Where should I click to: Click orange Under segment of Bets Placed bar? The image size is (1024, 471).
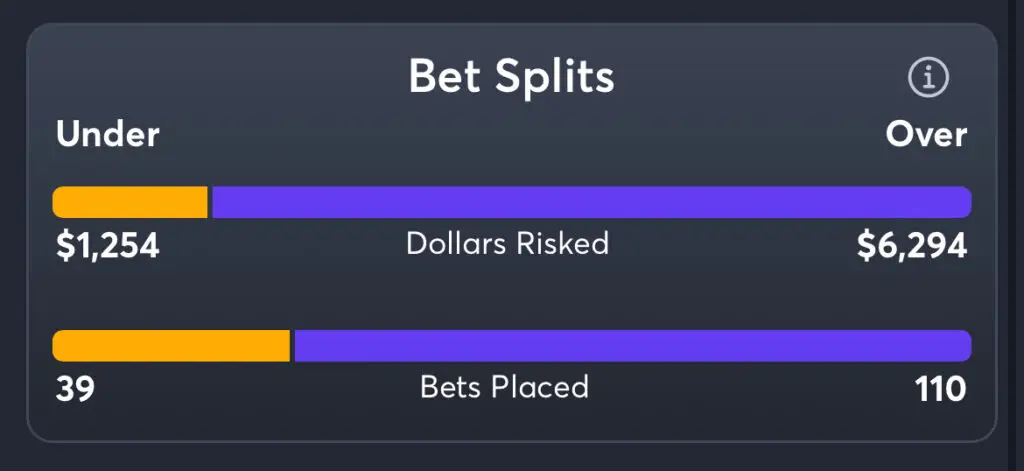(171, 346)
